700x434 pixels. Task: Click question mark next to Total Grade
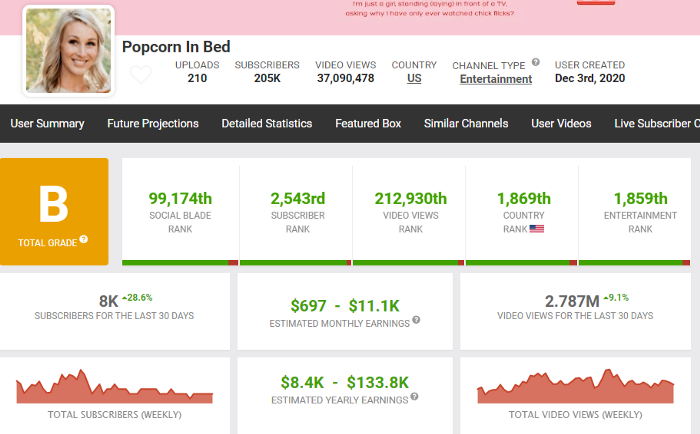pyautogui.click(x=84, y=239)
